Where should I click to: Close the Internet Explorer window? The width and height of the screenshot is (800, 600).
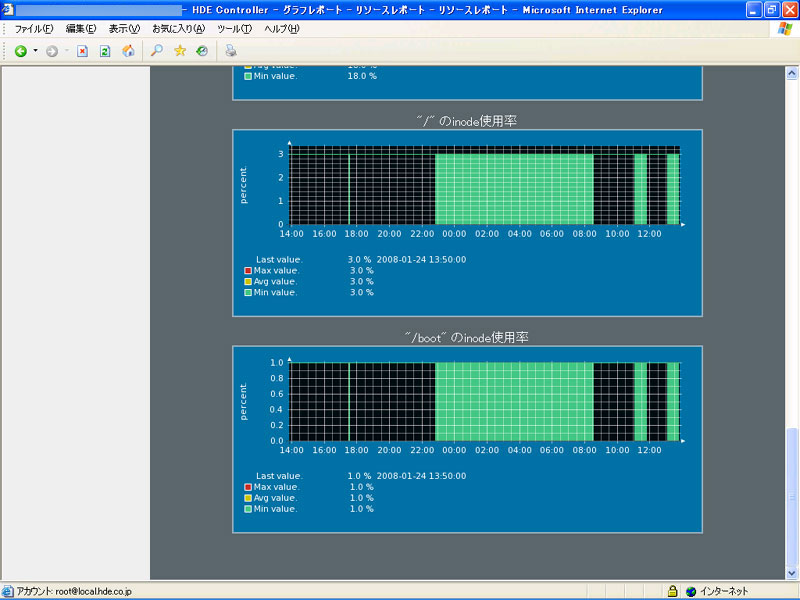(x=790, y=10)
